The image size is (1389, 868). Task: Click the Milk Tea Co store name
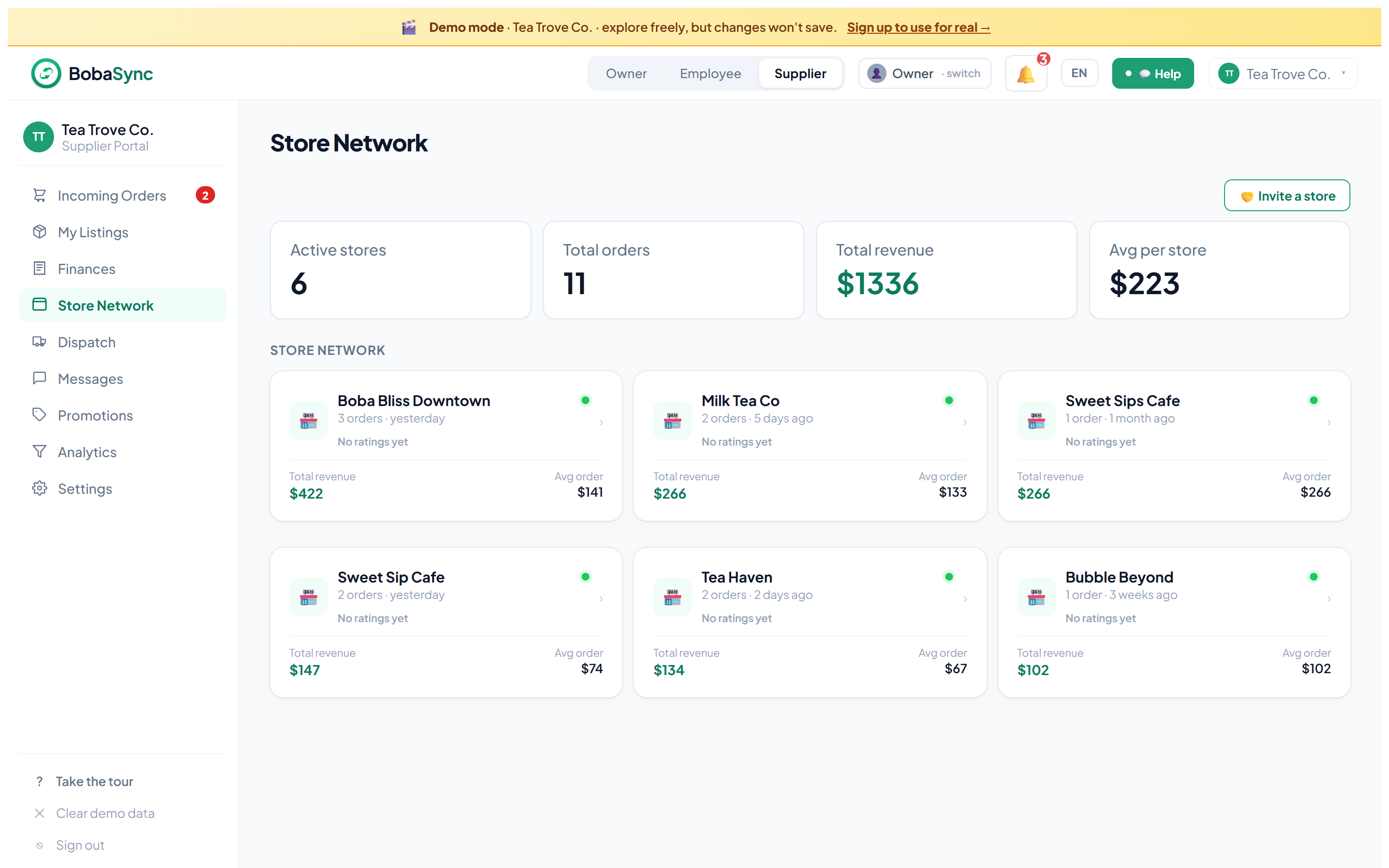(x=740, y=400)
